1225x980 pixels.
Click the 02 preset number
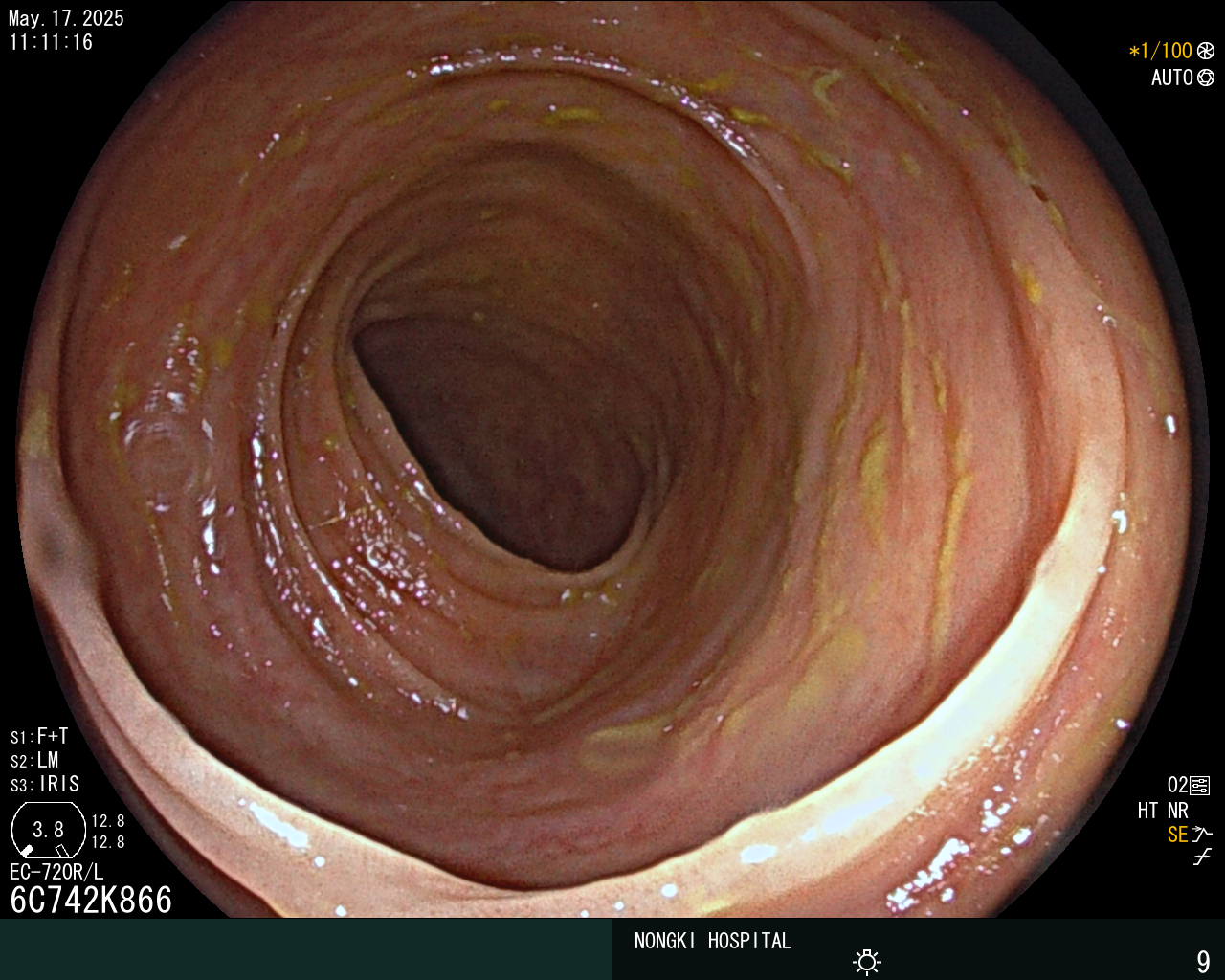coord(1177,786)
